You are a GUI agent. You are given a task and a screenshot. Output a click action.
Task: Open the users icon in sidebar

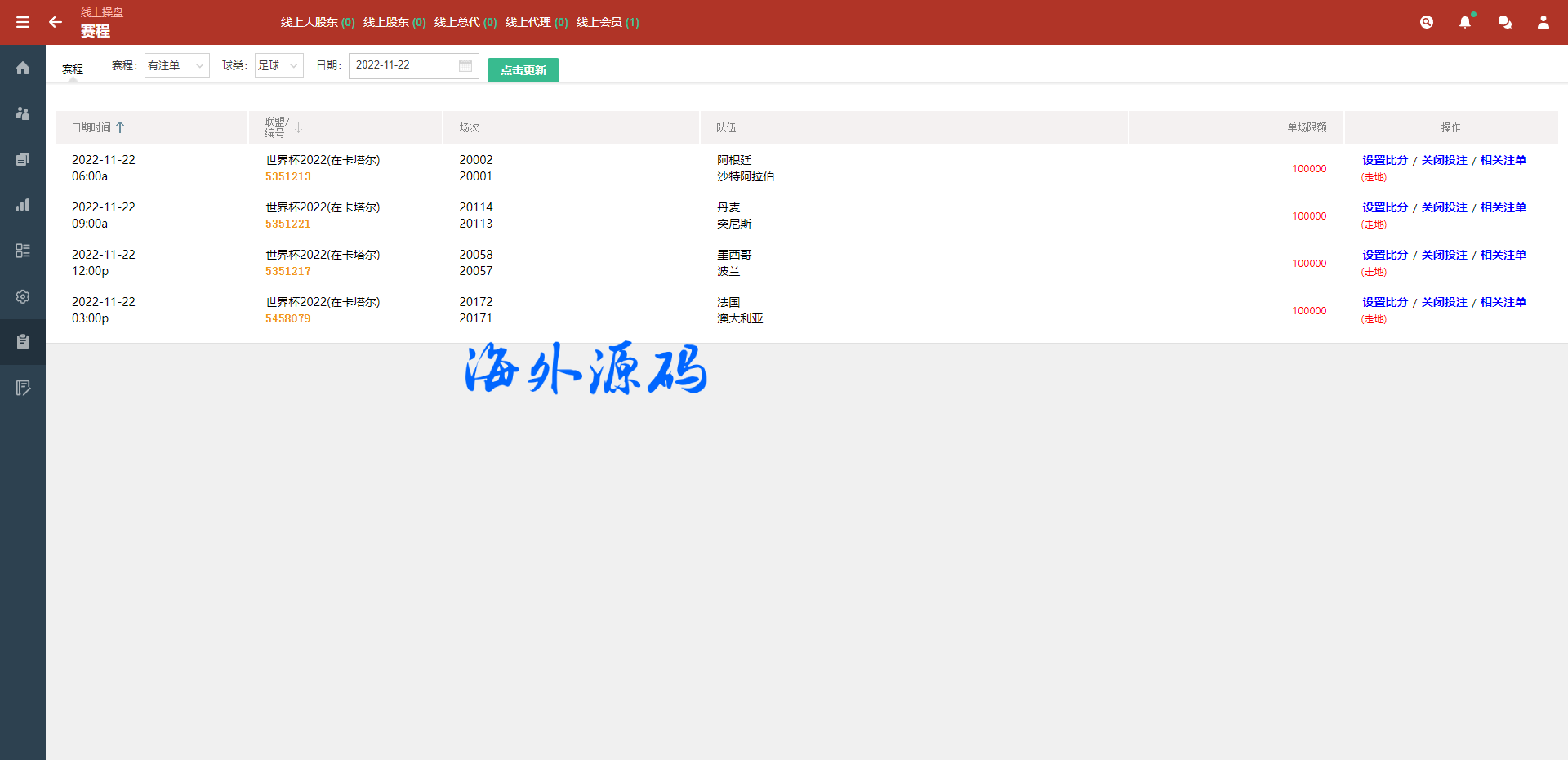pyautogui.click(x=23, y=113)
